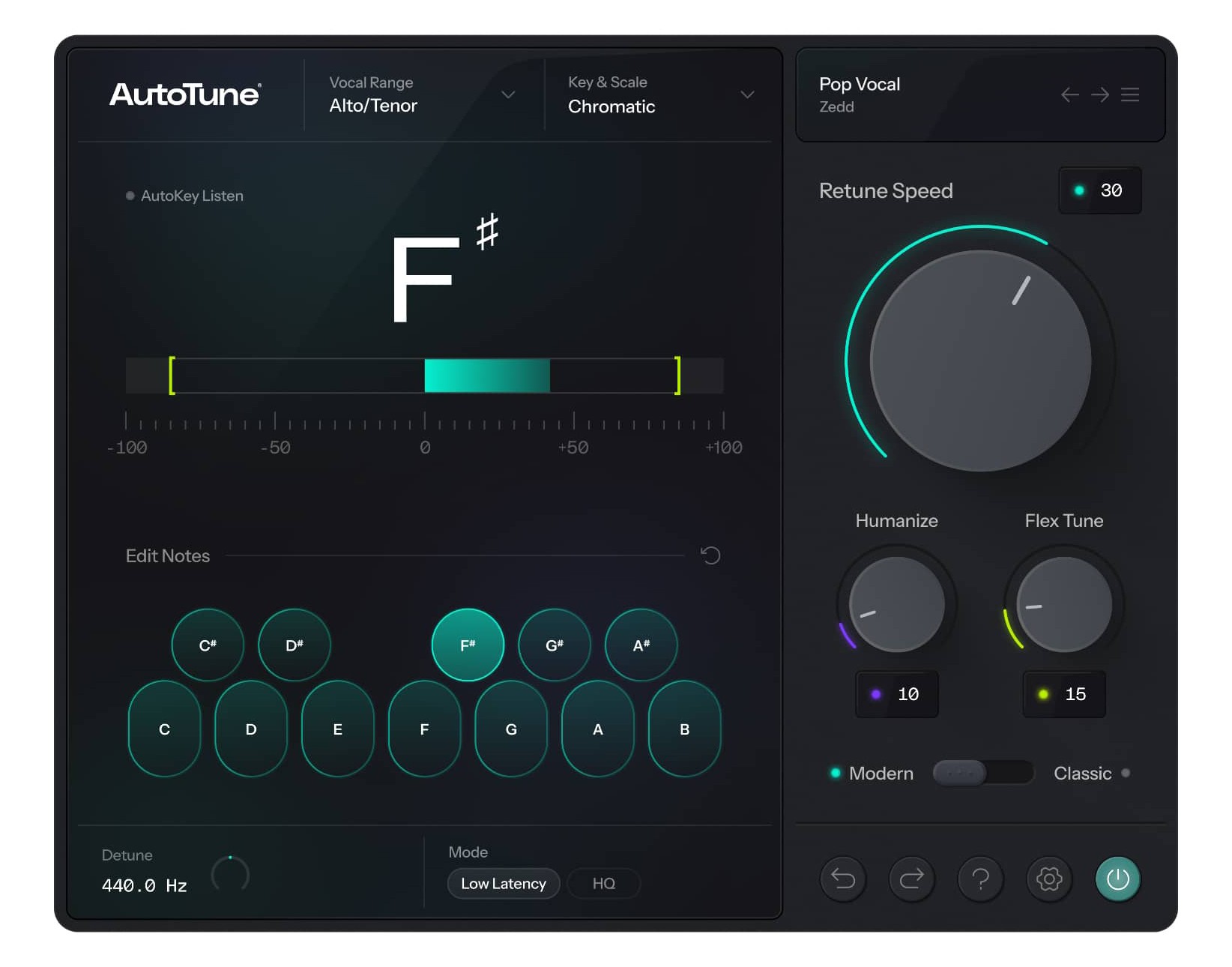The image size is (1232, 967).
Task: Choose the Modern algorithm label
Action: pyautogui.click(x=881, y=773)
